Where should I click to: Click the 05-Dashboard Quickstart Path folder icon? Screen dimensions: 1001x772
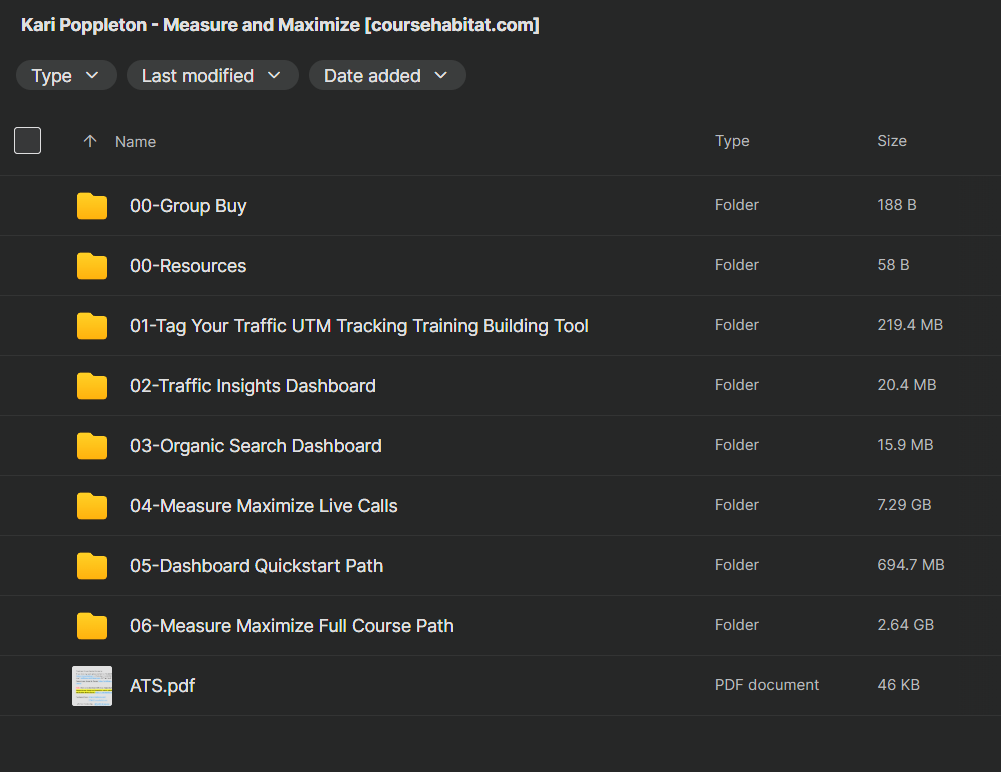click(x=92, y=566)
